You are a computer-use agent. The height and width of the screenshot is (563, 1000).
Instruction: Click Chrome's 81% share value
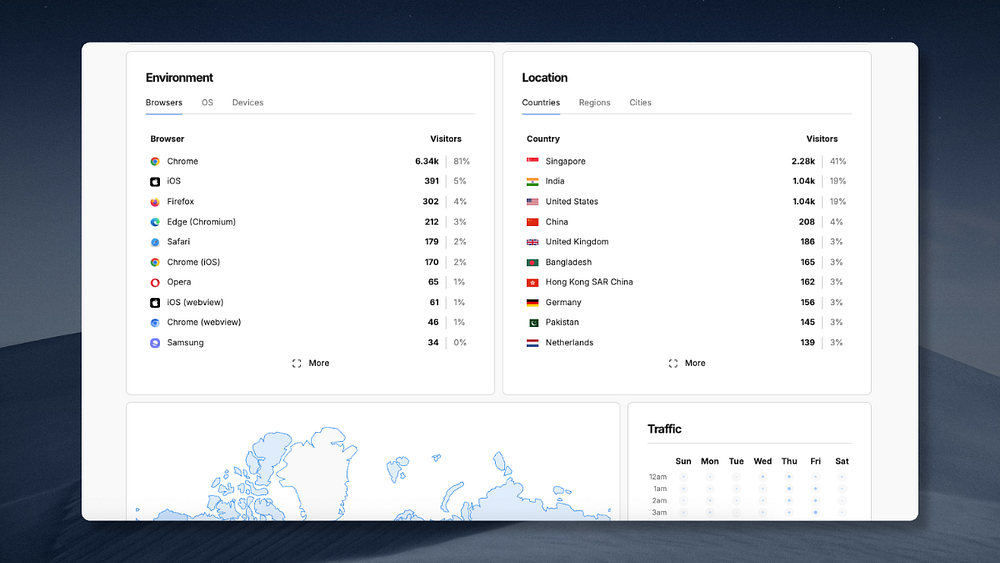[x=462, y=161]
